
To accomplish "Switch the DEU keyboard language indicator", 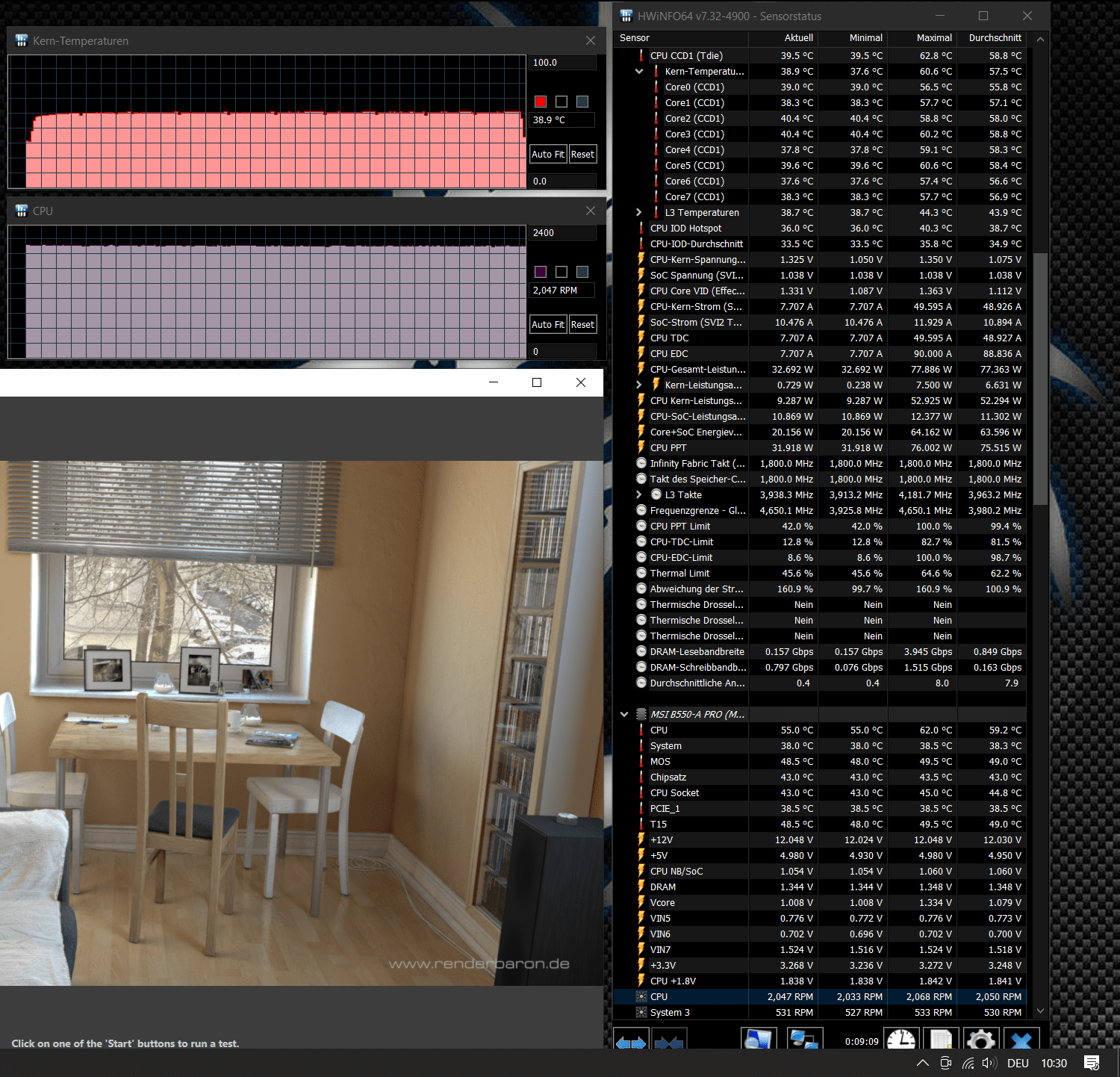I will [x=1018, y=1063].
